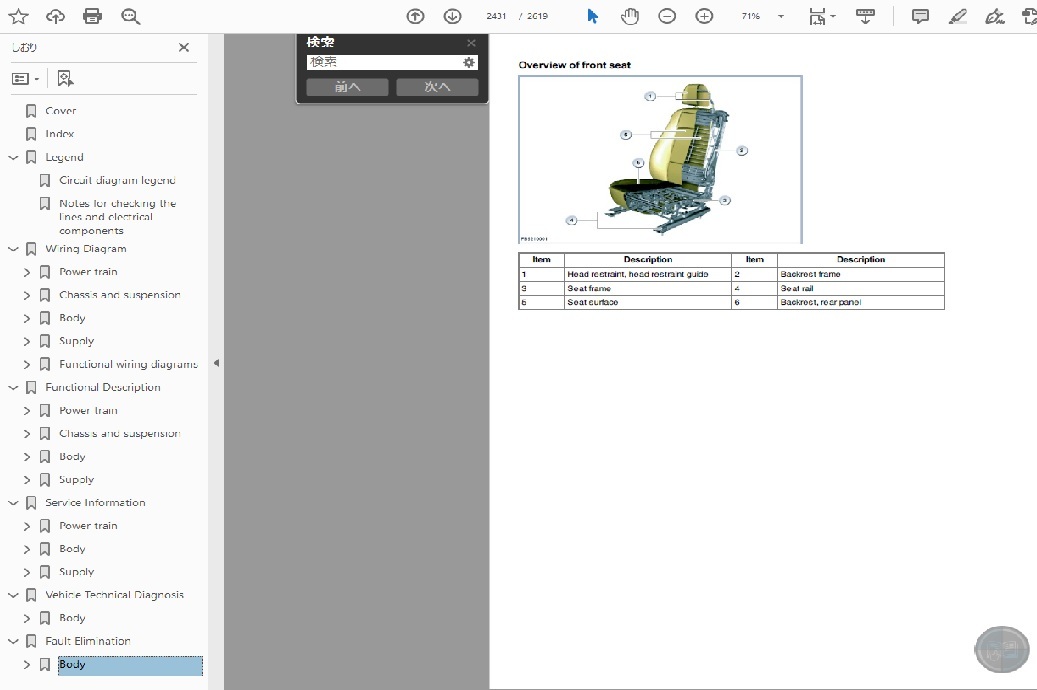1037x690 pixels.
Task: Expand Supply under Wiring Diagram
Action: tap(27, 341)
